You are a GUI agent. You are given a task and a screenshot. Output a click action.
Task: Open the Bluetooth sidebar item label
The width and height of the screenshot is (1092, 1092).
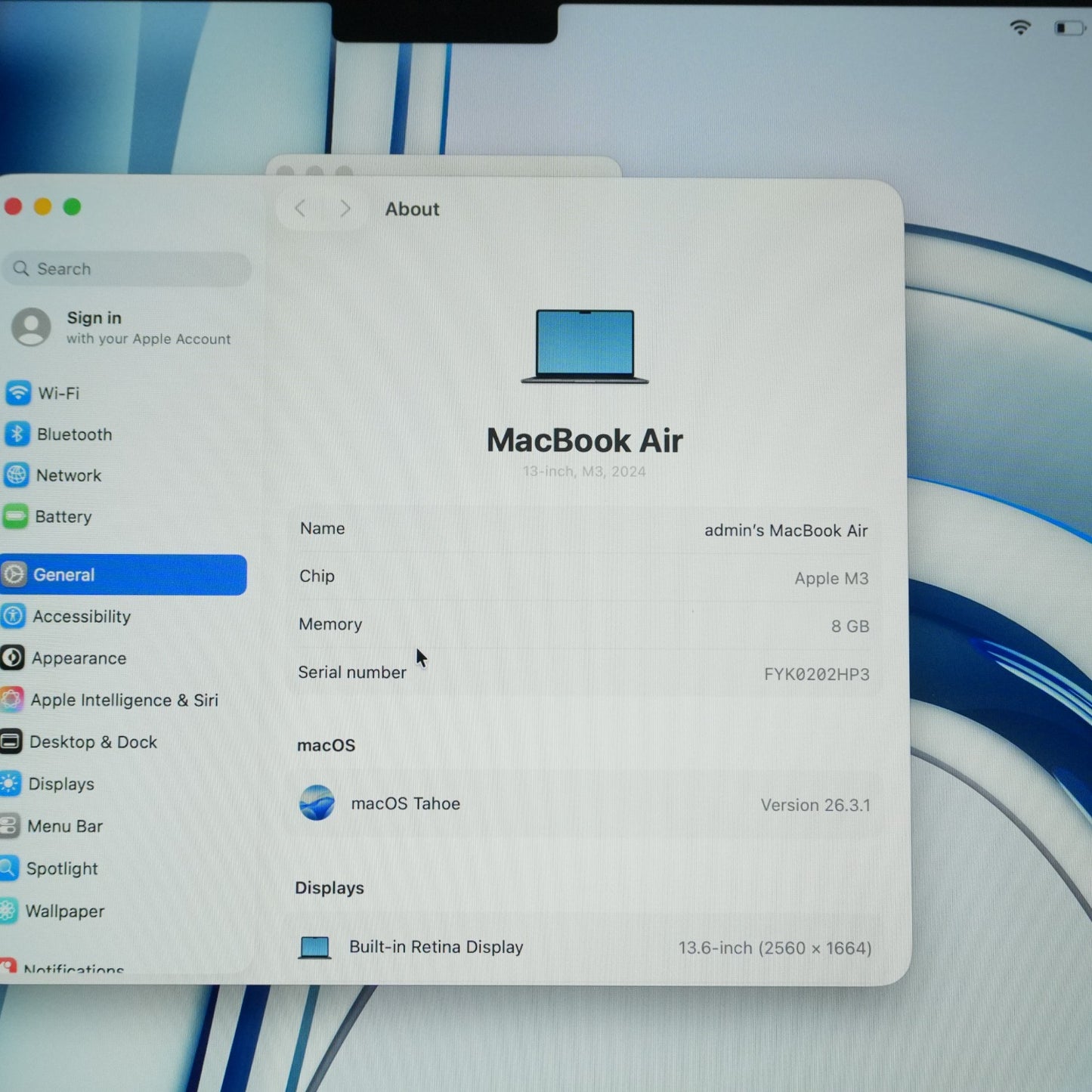pos(75,435)
